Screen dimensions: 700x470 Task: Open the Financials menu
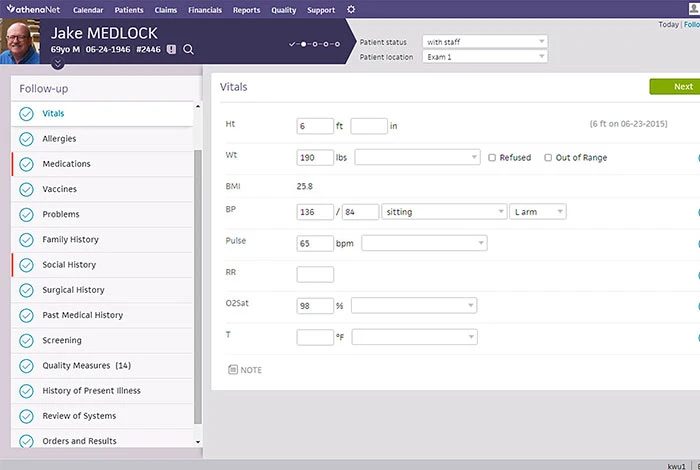point(206,10)
